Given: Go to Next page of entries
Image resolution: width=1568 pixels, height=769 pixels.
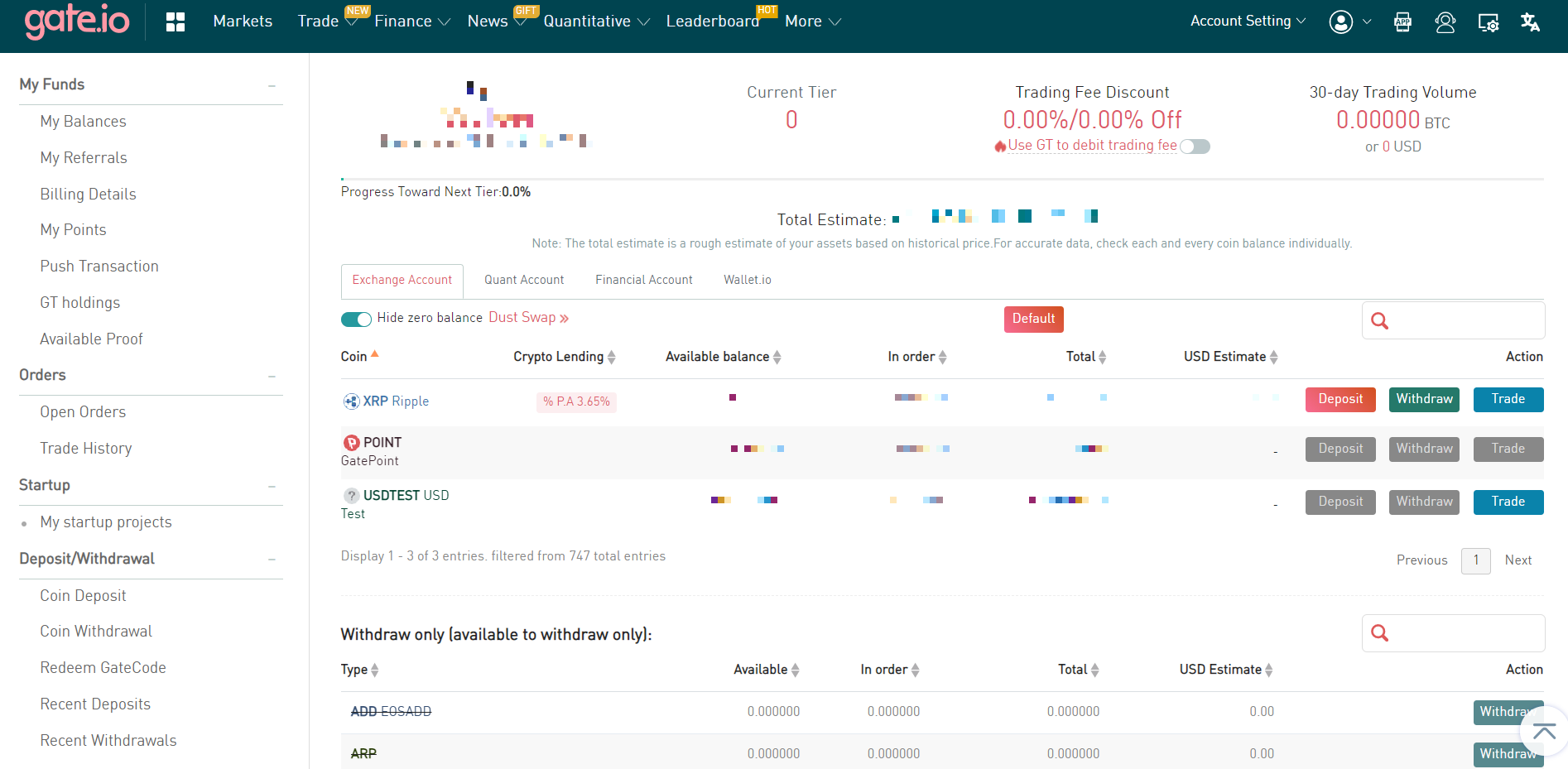Looking at the screenshot, I should tap(1518, 560).
